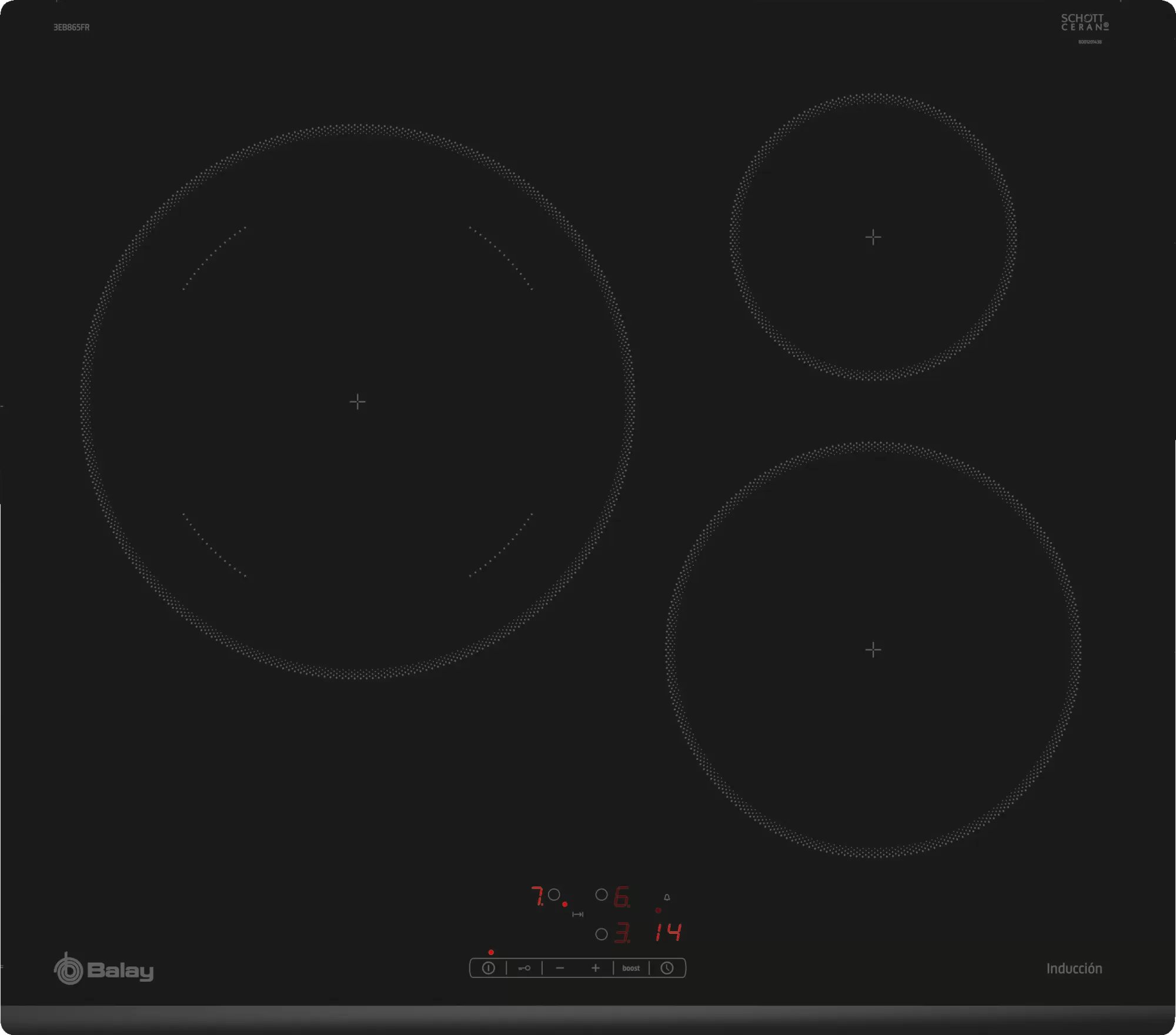Viewport: 1176px width, 1035px height.
Task: Tap the key-shaped child lock icon
Action: 524,968
